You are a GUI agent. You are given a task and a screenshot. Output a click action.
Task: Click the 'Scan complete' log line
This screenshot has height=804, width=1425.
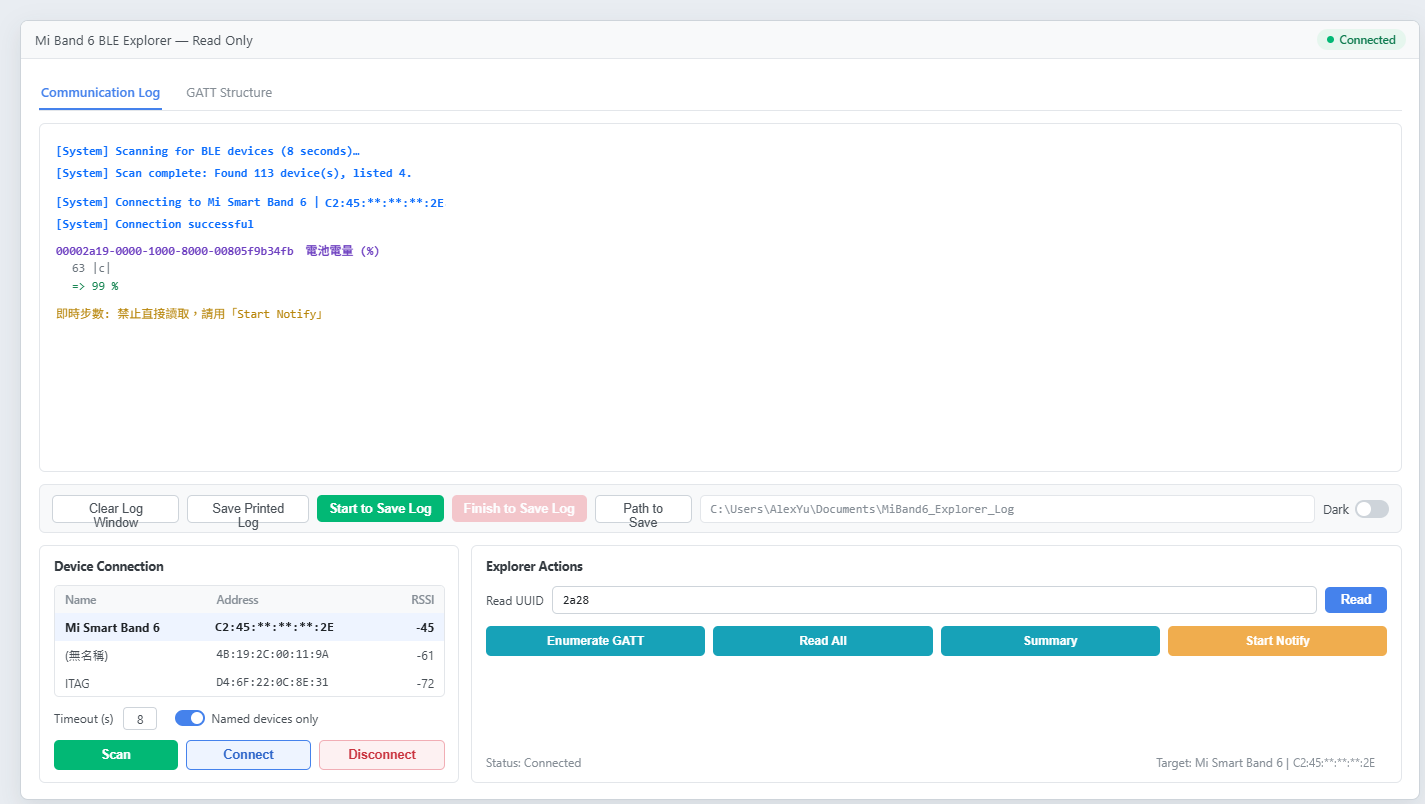coord(234,173)
